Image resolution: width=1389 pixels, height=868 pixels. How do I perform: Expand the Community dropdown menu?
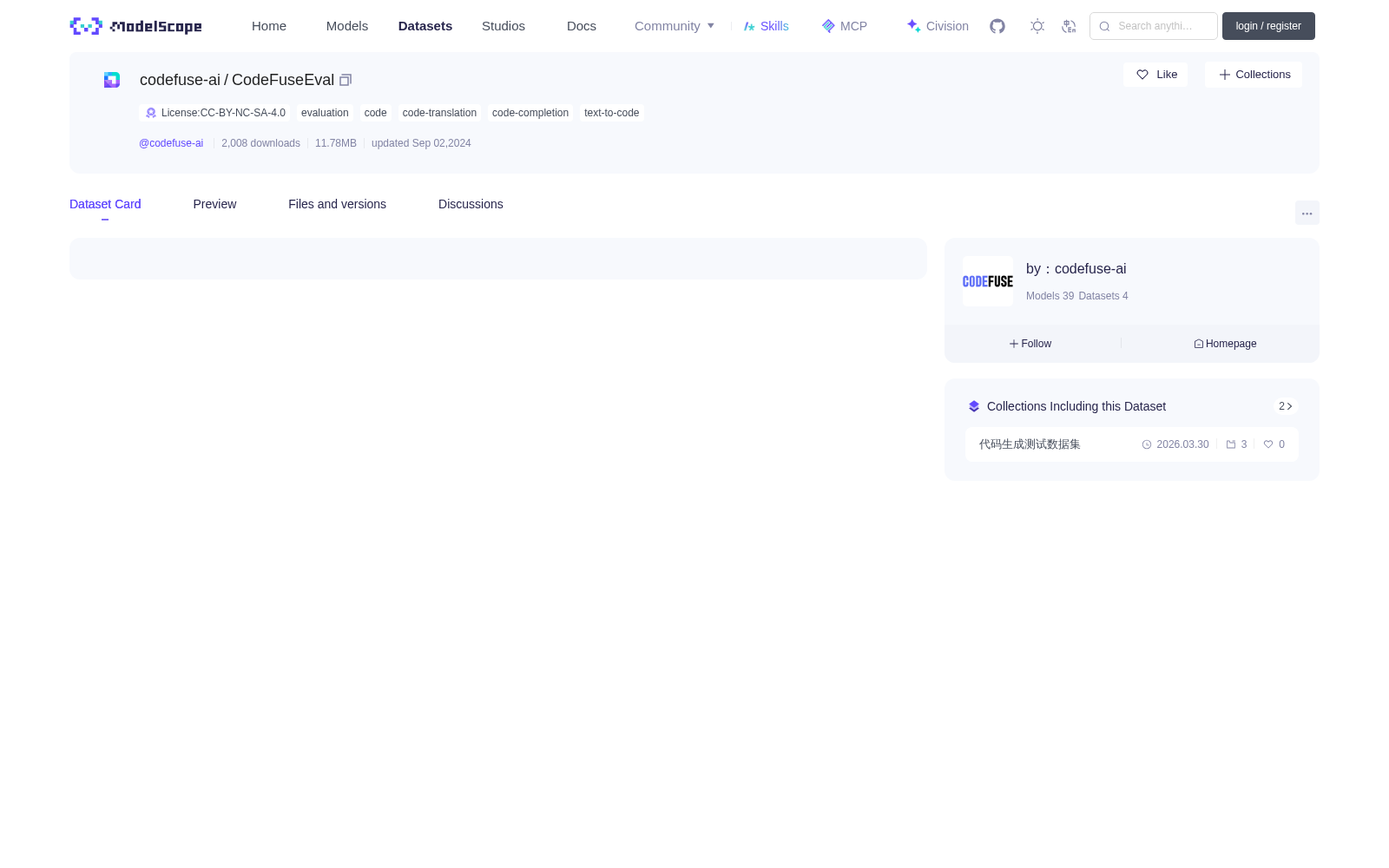[675, 26]
